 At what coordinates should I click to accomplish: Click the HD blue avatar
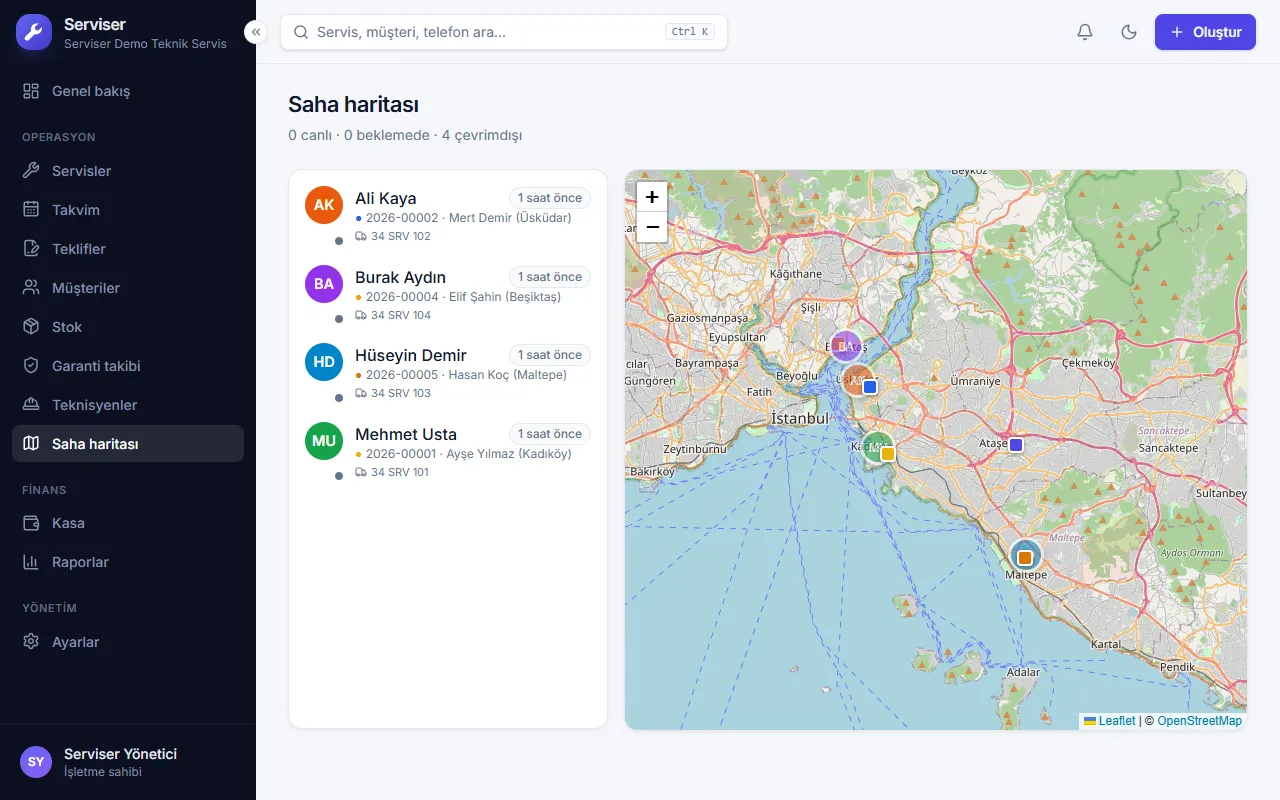324,362
